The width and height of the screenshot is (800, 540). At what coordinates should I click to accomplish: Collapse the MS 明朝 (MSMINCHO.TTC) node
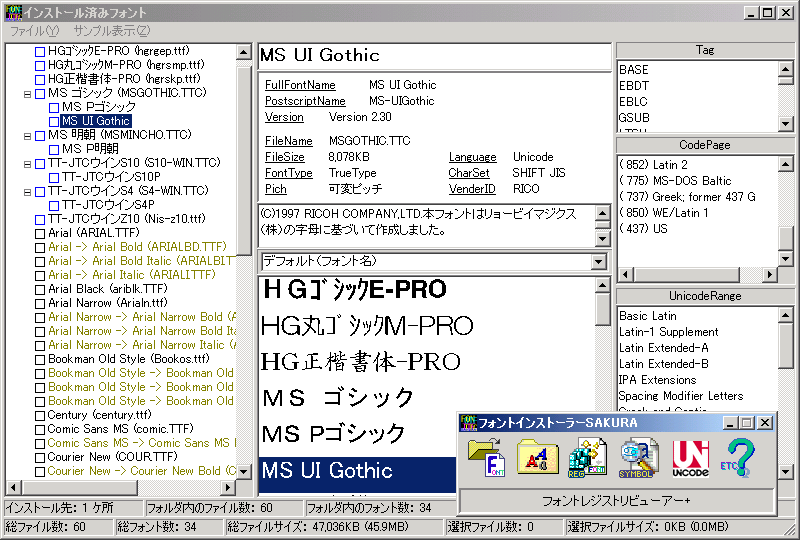pos(27,136)
